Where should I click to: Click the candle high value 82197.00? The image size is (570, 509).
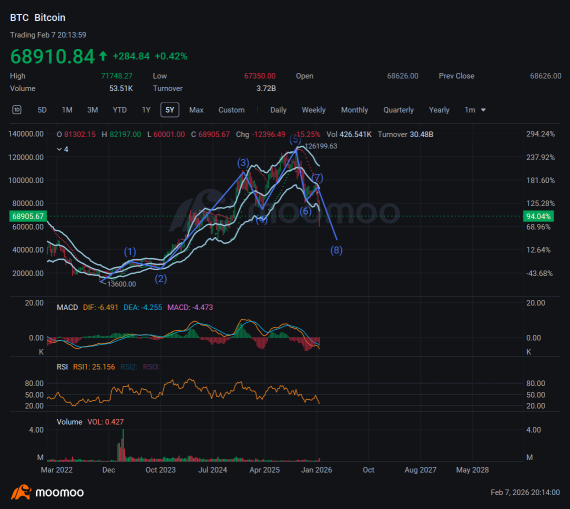[125, 135]
